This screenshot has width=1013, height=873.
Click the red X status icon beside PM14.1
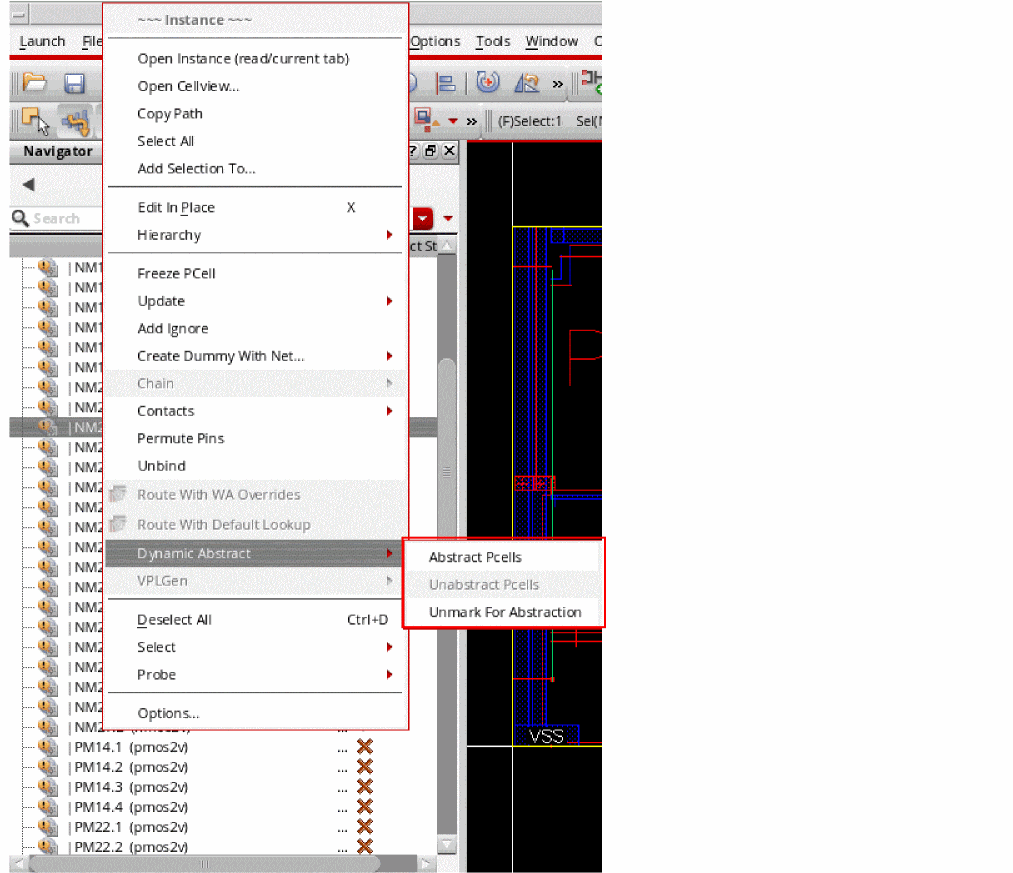pyautogui.click(x=365, y=747)
